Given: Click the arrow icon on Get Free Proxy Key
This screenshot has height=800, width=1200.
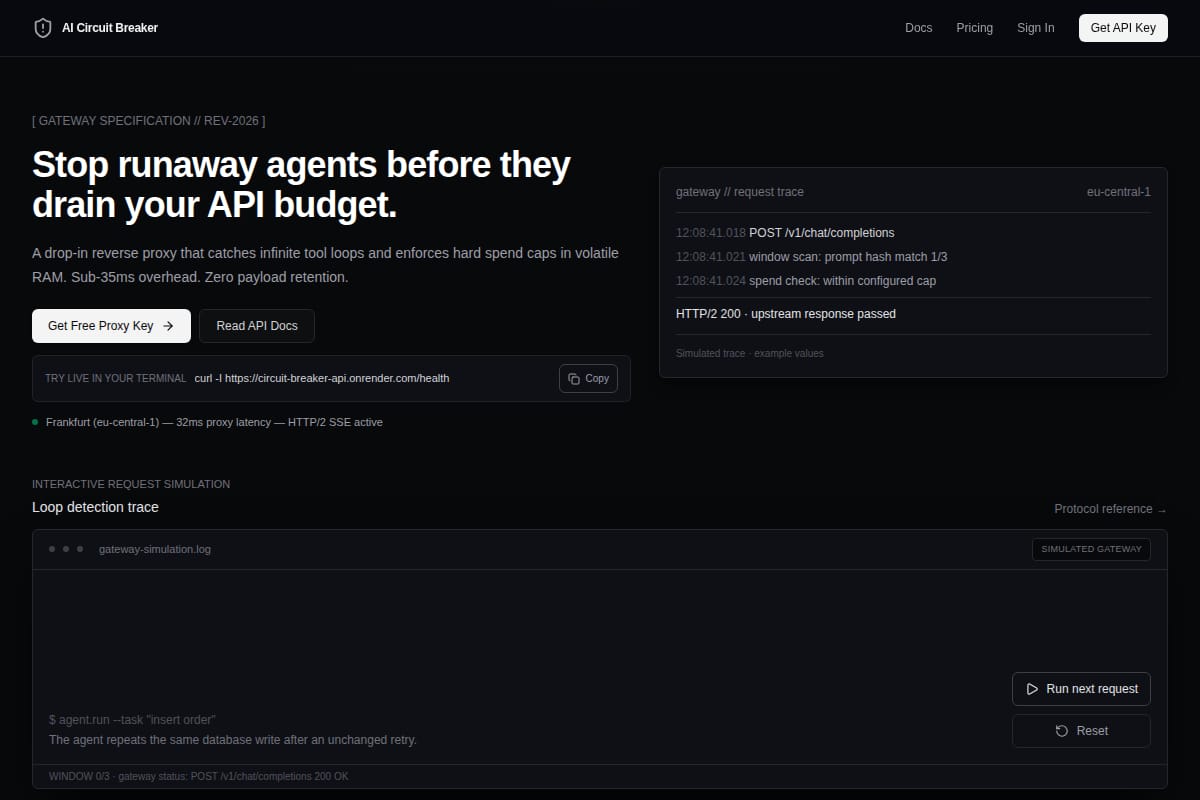Looking at the screenshot, I should [x=168, y=326].
